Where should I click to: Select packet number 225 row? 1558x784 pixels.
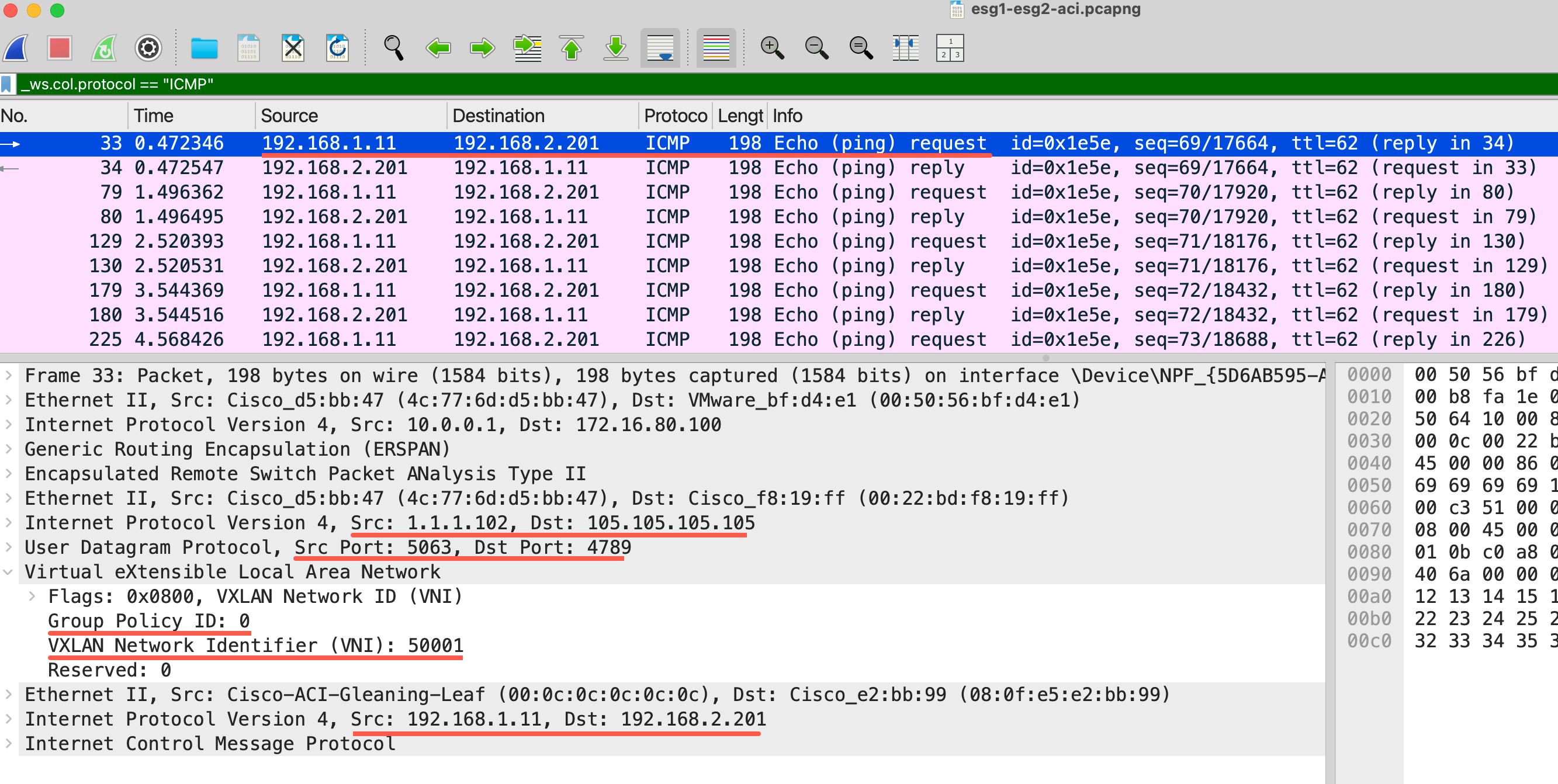point(779,339)
